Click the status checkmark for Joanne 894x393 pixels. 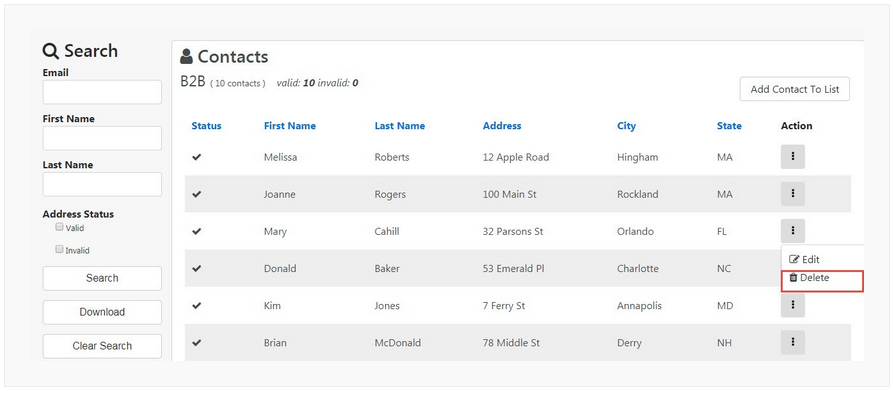(197, 194)
